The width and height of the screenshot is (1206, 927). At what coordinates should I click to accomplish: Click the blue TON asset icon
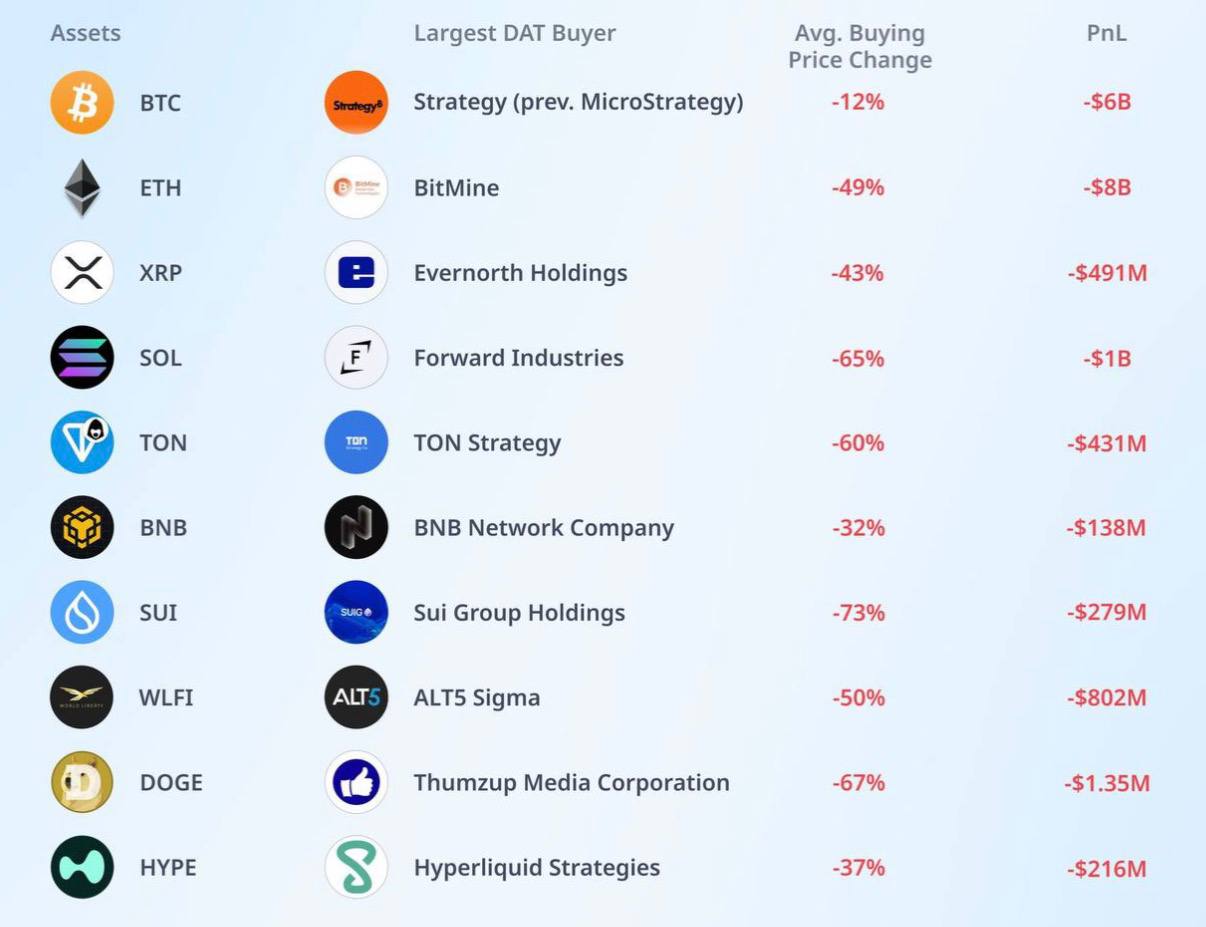point(82,443)
